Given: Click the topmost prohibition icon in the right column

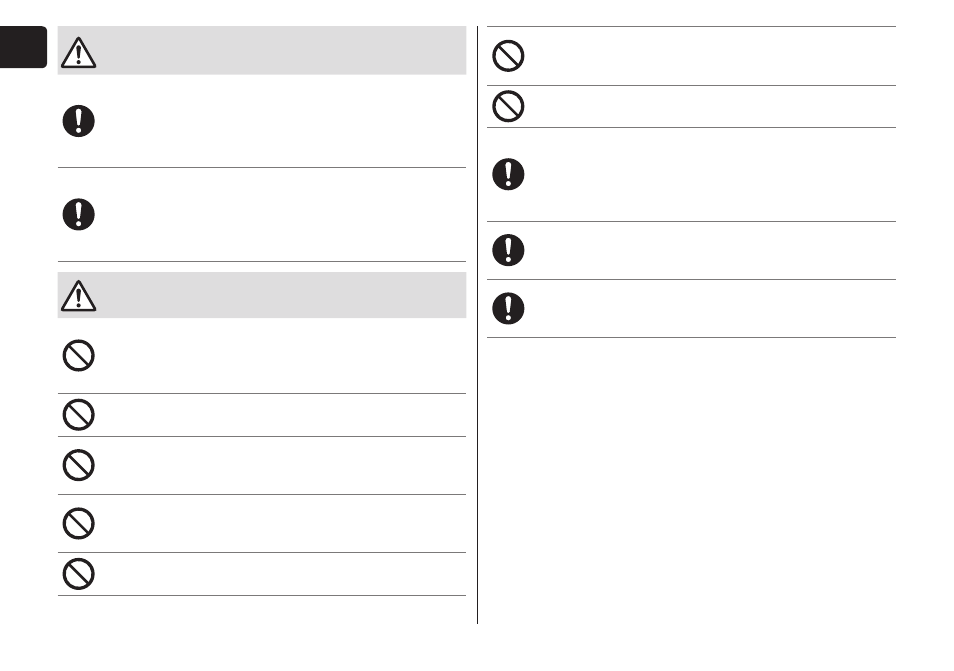Looking at the screenshot, I should 508,56.
